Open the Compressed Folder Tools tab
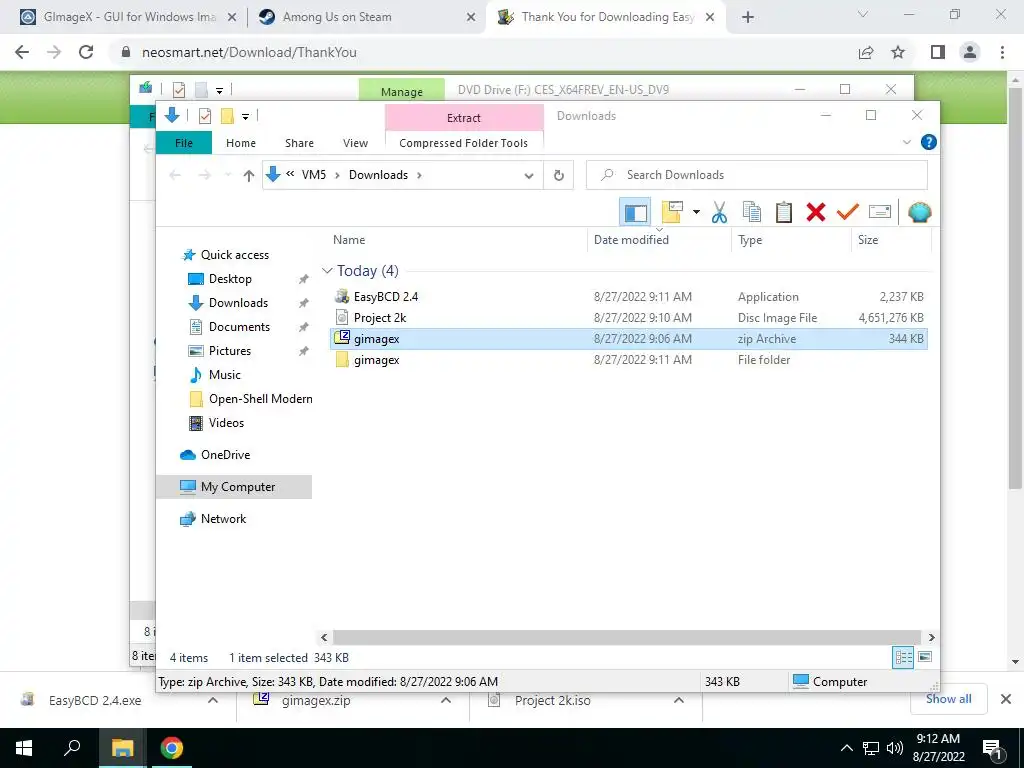1024x768 pixels. tap(464, 143)
